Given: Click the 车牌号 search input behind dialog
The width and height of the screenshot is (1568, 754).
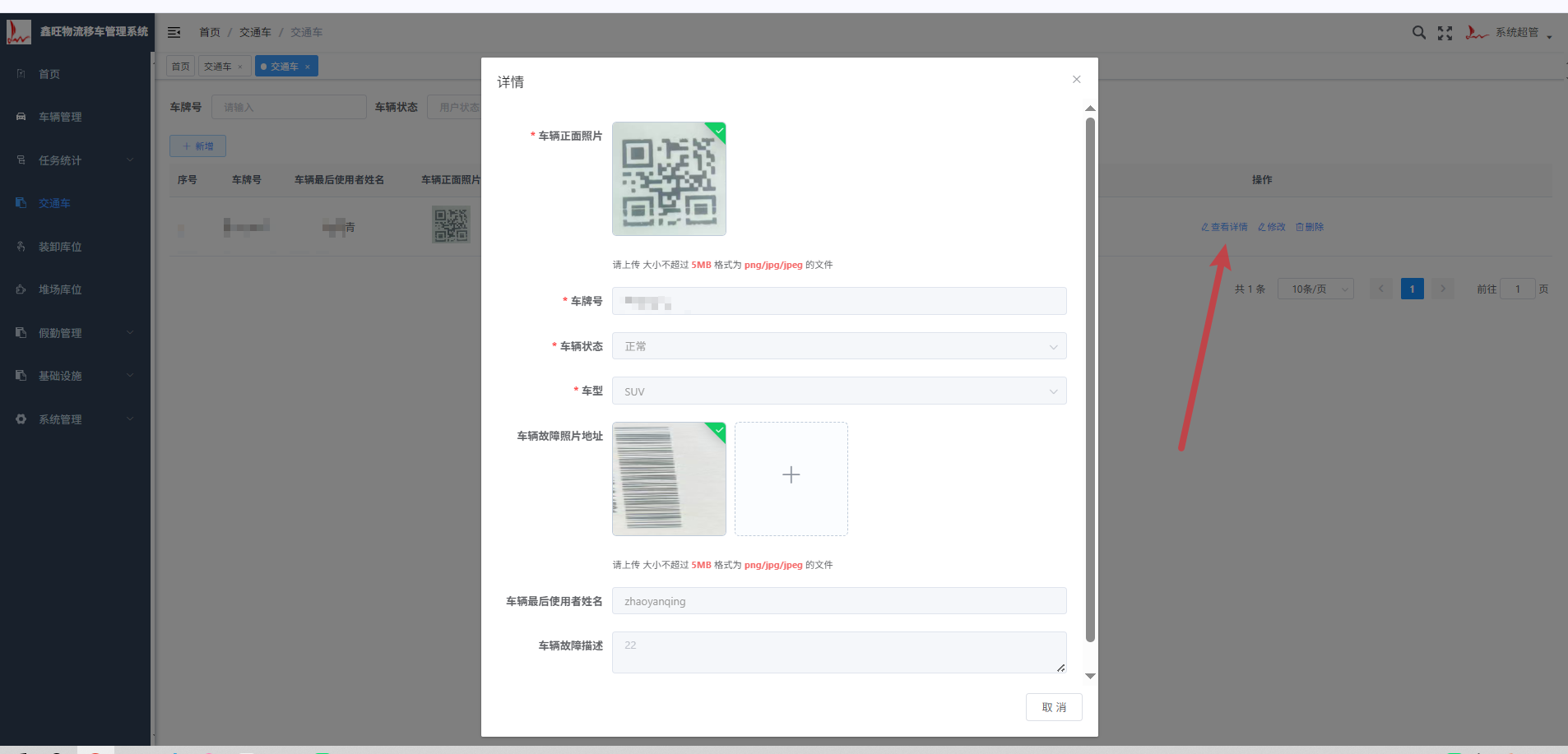Looking at the screenshot, I should (x=289, y=107).
